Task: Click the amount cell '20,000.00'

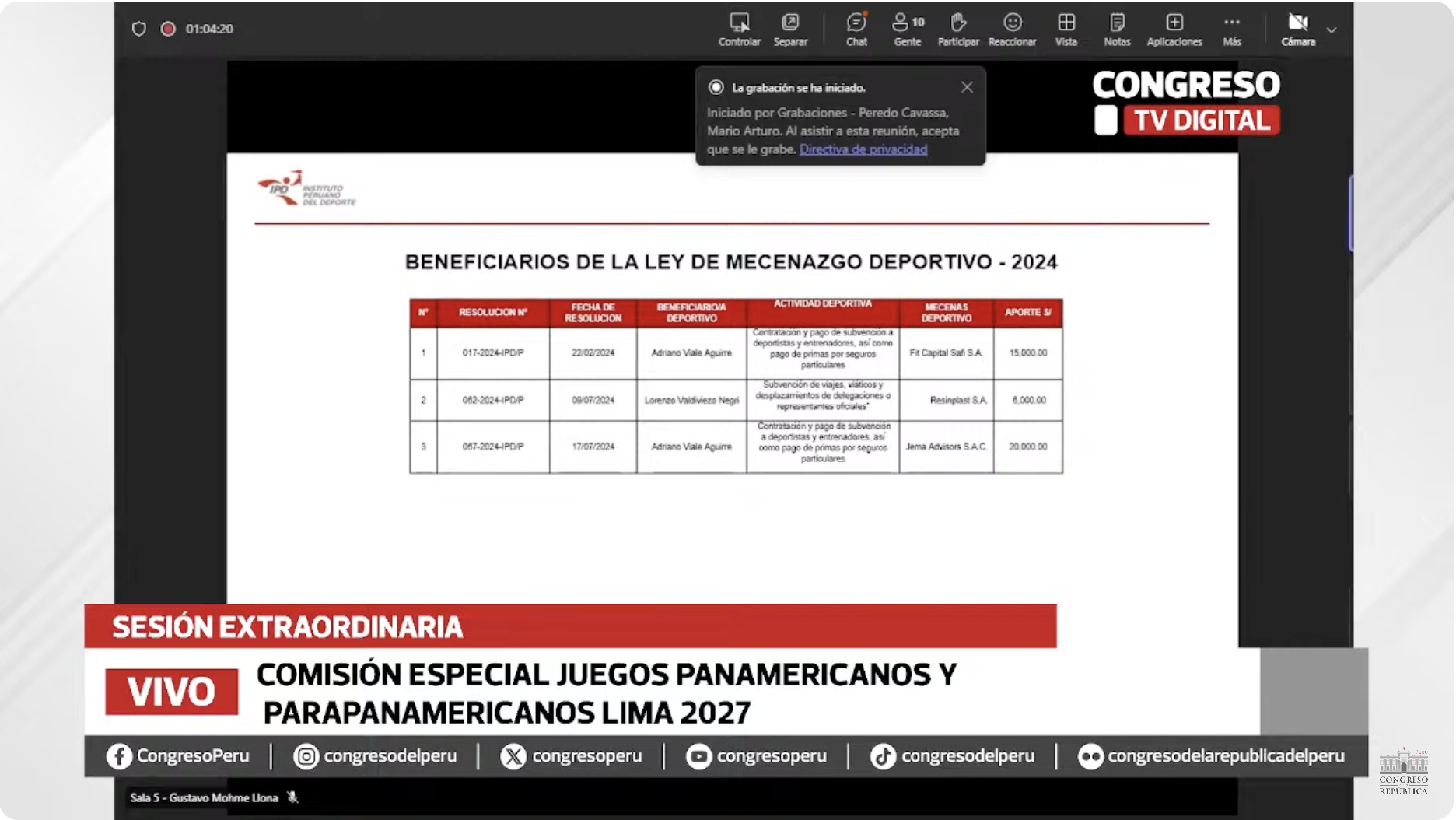Action: coord(1028,447)
